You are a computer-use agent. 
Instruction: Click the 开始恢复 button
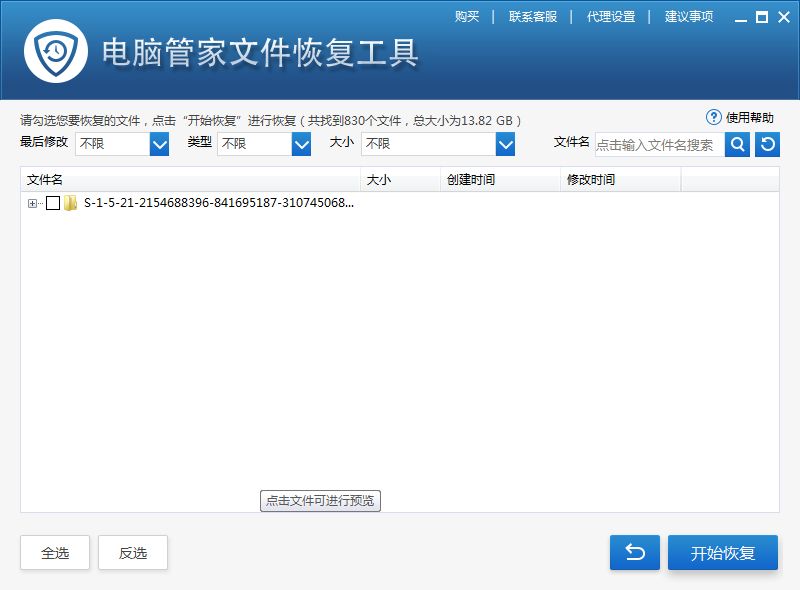pos(723,552)
